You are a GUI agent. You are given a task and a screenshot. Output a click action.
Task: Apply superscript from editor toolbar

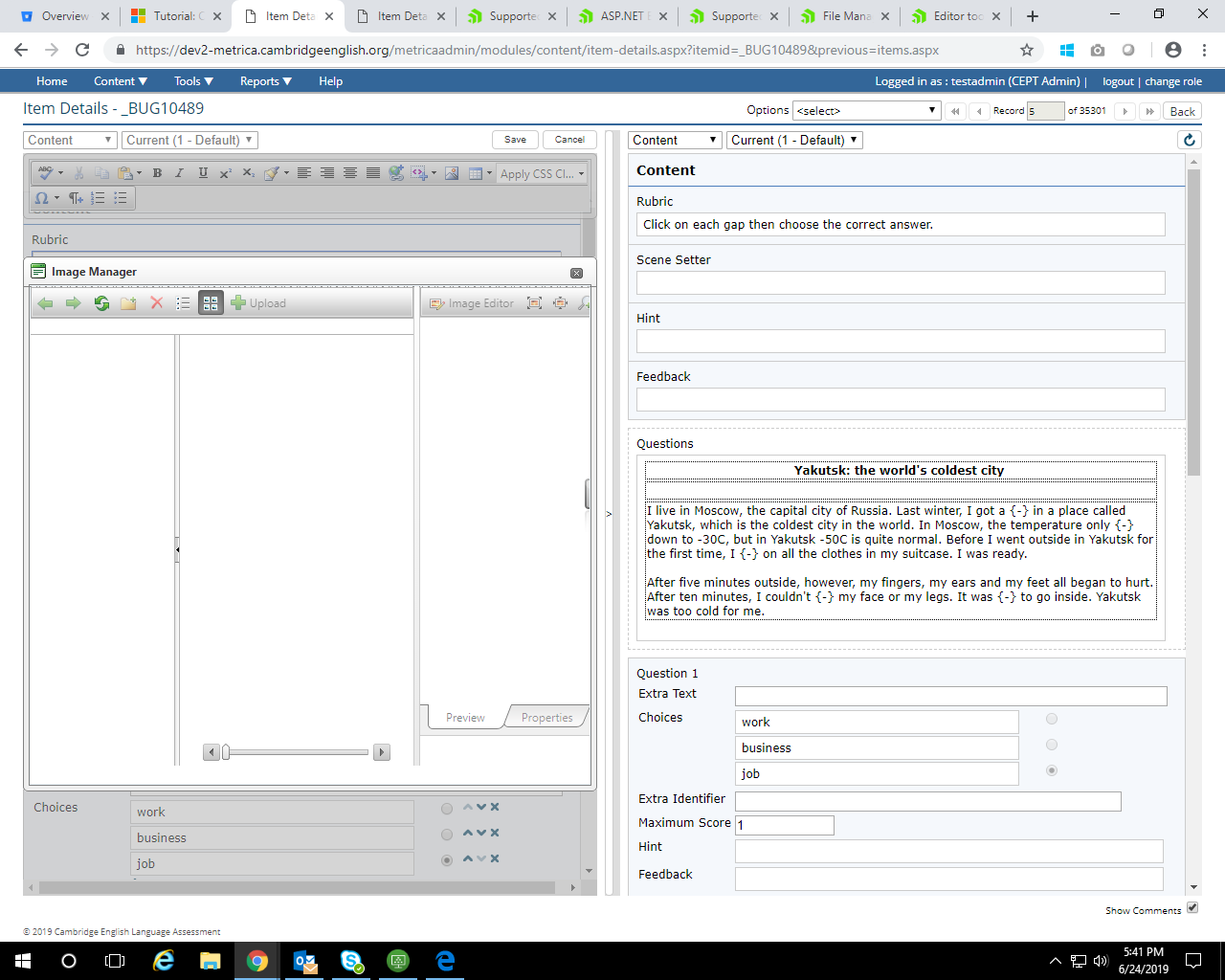[226, 173]
